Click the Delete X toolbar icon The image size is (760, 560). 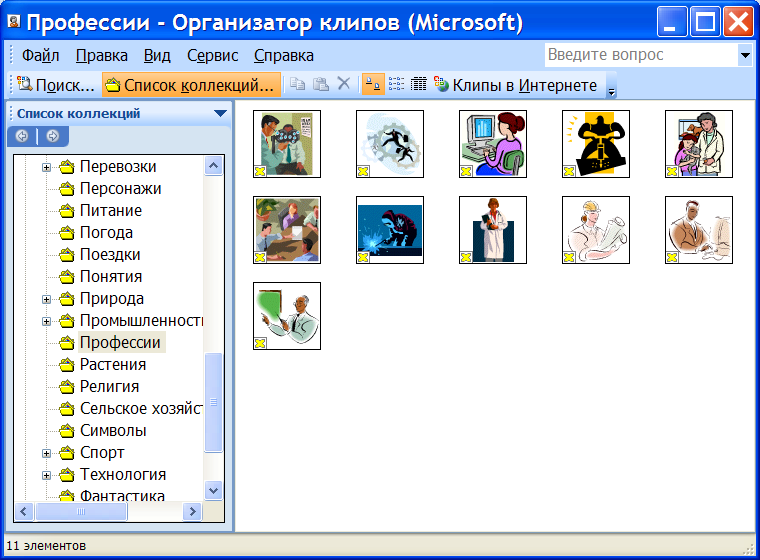tap(344, 84)
